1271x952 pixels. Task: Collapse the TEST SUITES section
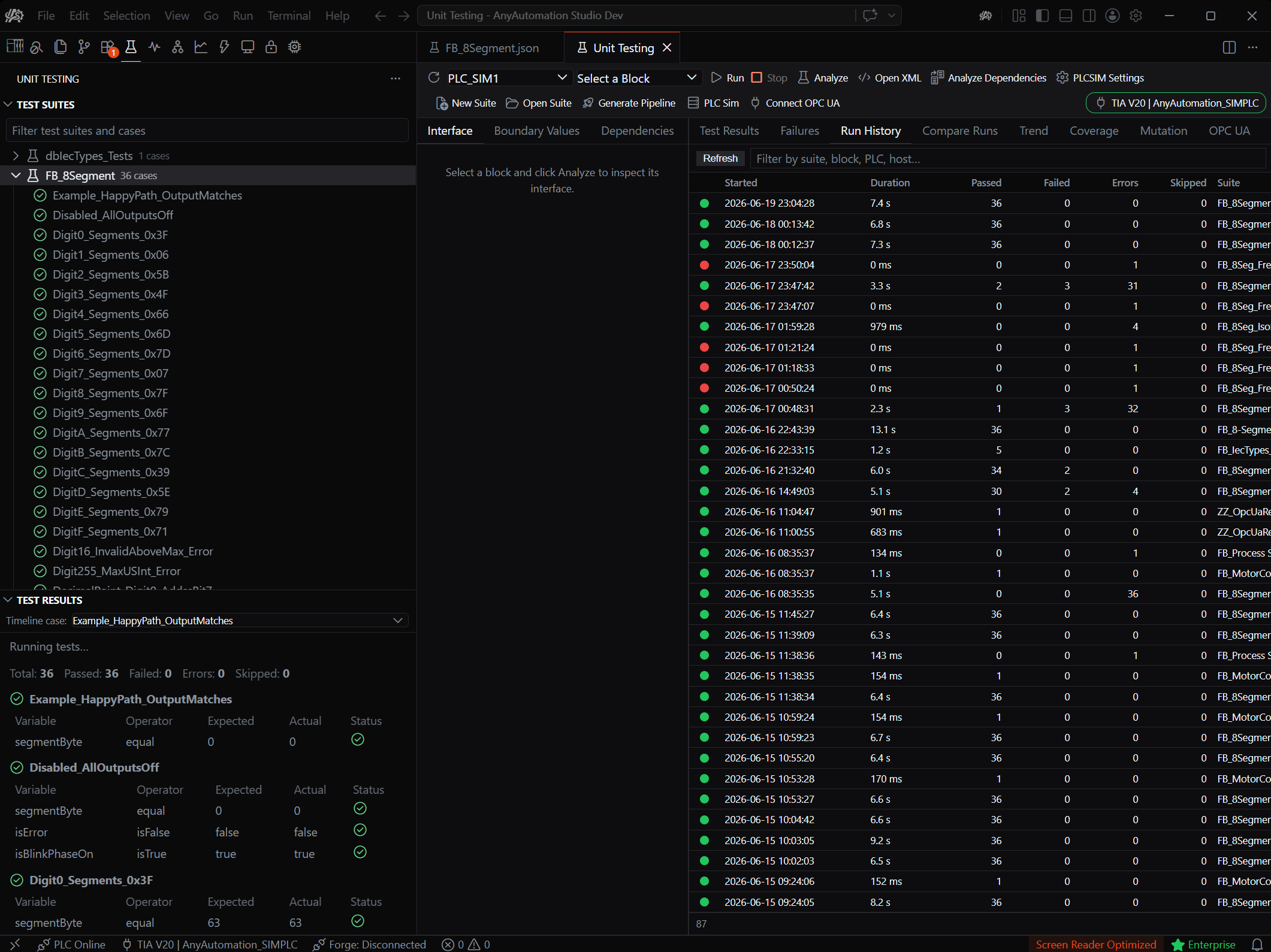pos(8,104)
